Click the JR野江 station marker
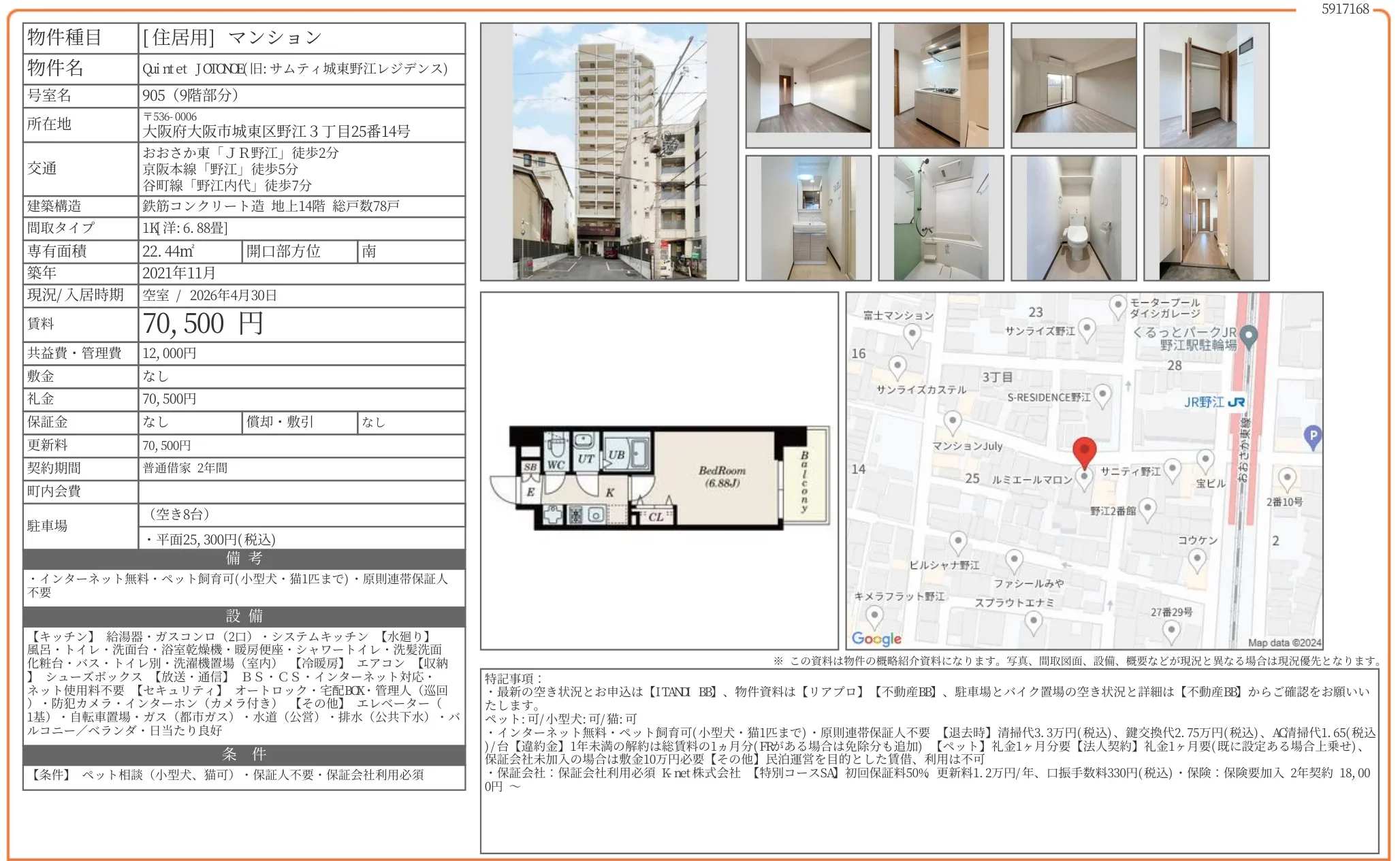1400x861 pixels. [1213, 402]
